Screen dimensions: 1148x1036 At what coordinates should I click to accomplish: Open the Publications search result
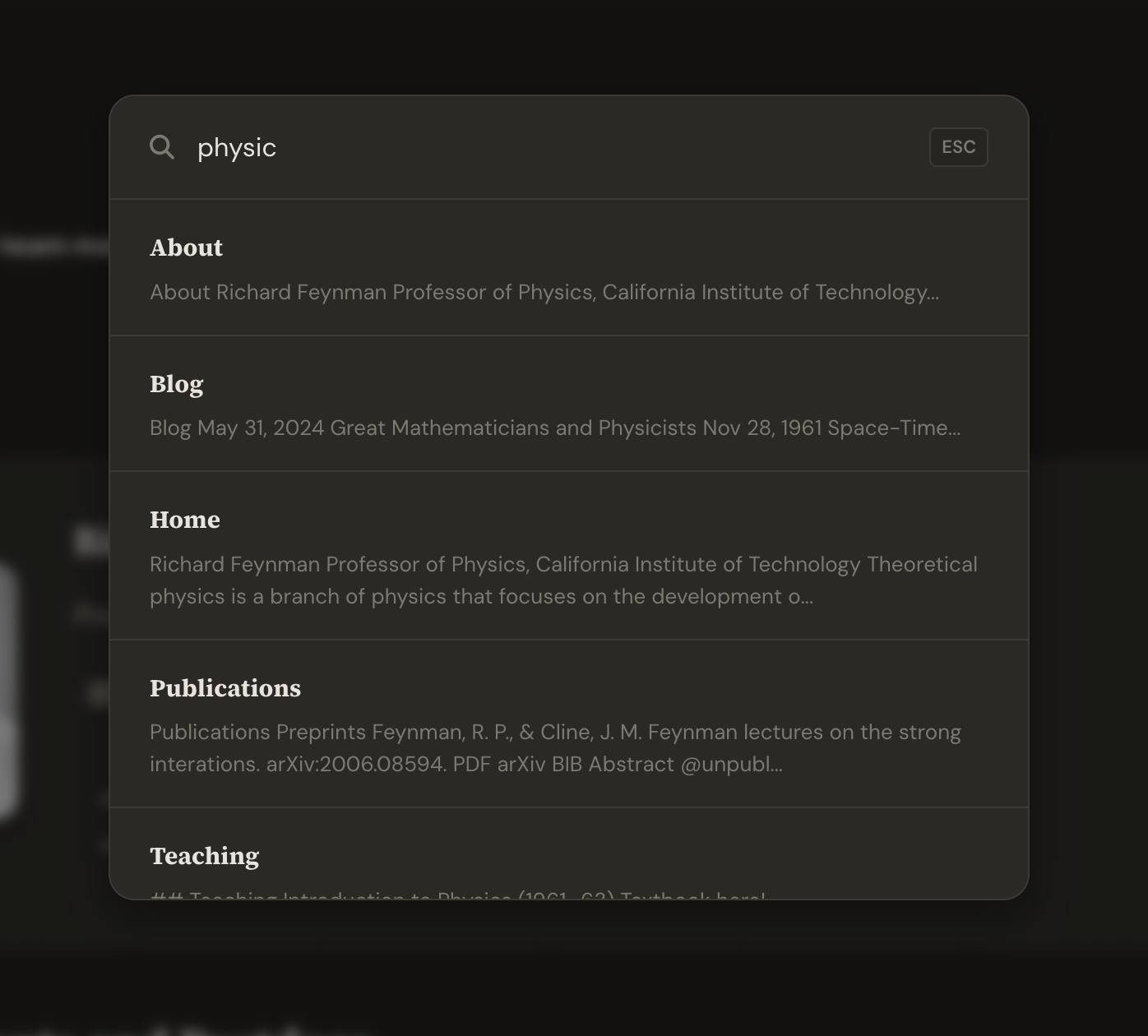(x=569, y=724)
